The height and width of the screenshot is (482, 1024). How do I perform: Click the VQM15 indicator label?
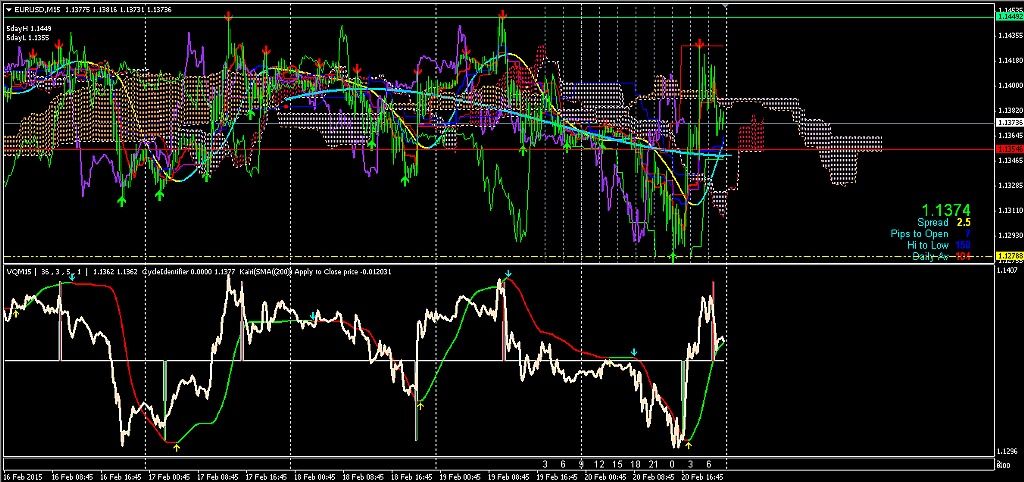[x=20, y=270]
